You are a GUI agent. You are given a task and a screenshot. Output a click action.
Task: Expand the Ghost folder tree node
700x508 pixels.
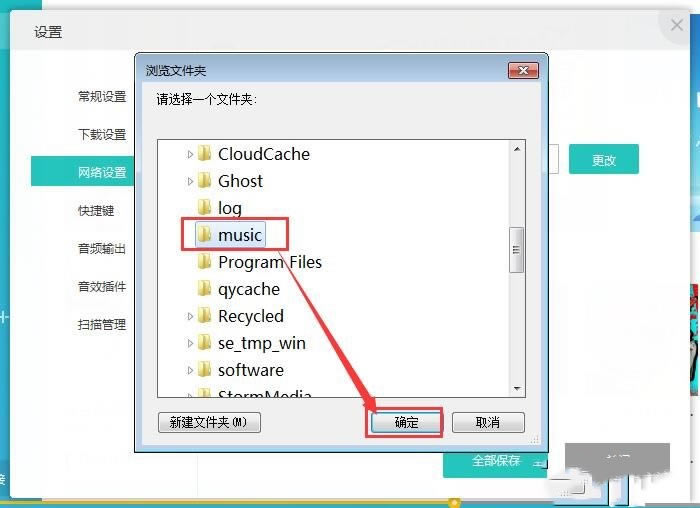pos(191,181)
